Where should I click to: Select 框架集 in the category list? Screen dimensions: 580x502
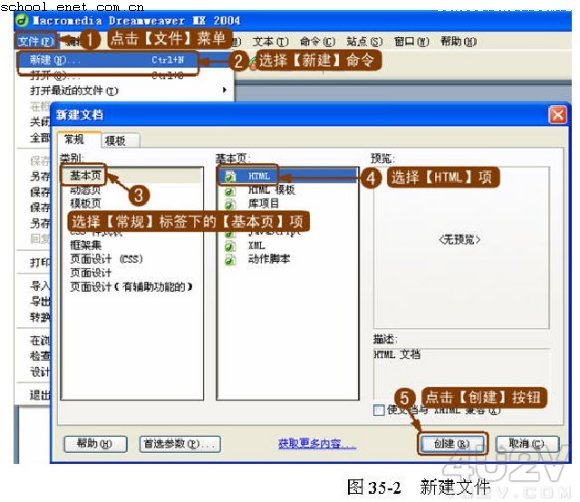pos(85,245)
